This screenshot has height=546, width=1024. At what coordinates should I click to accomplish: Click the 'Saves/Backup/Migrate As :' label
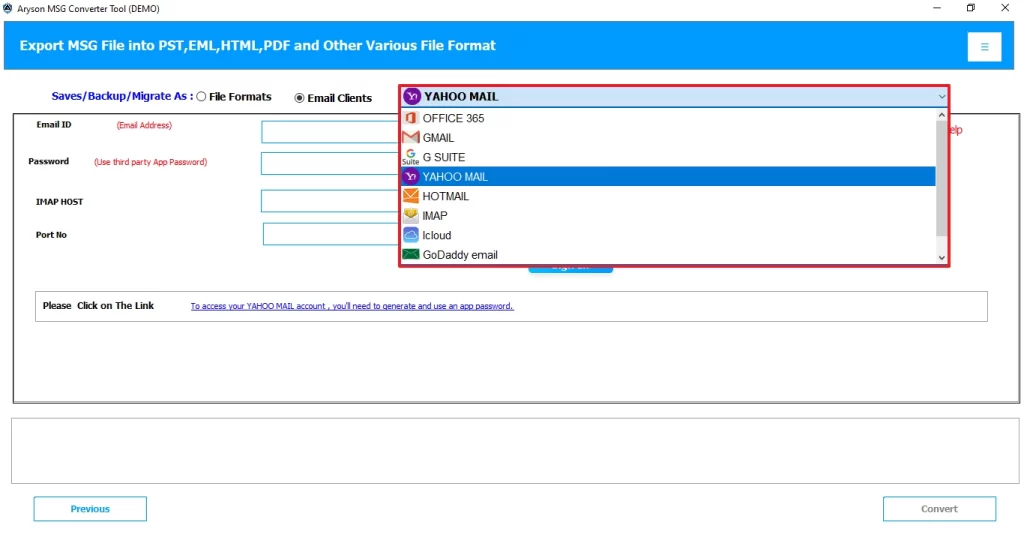[122, 96]
